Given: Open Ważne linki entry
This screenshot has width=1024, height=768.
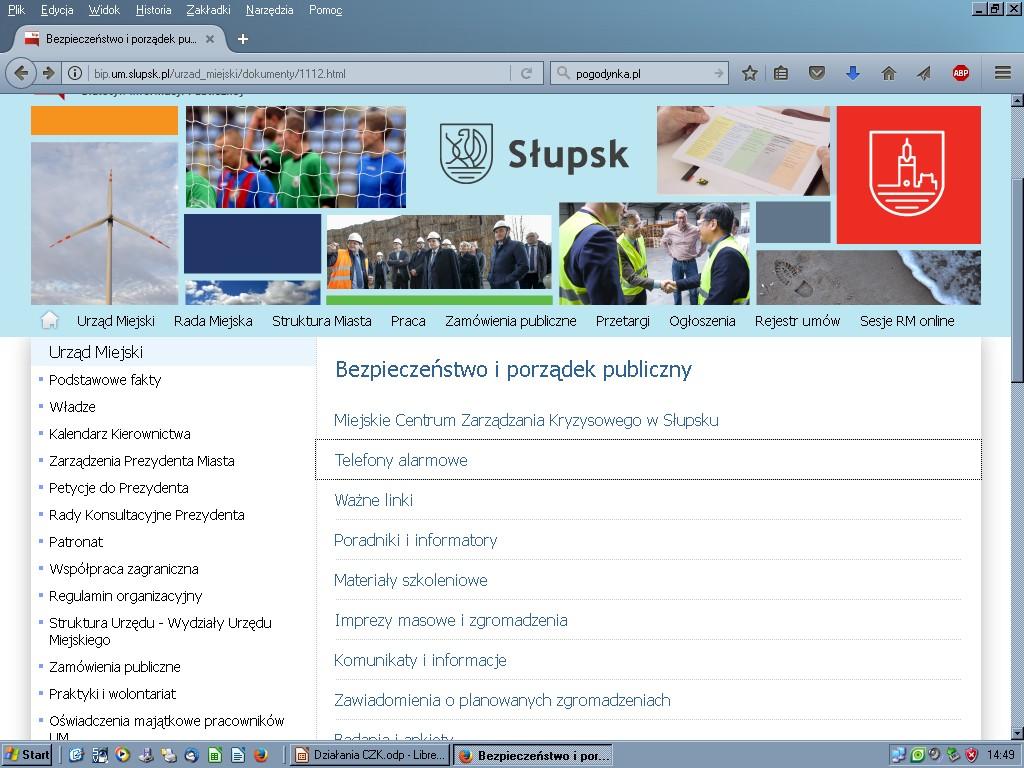Looking at the screenshot, I should point(374,500).
